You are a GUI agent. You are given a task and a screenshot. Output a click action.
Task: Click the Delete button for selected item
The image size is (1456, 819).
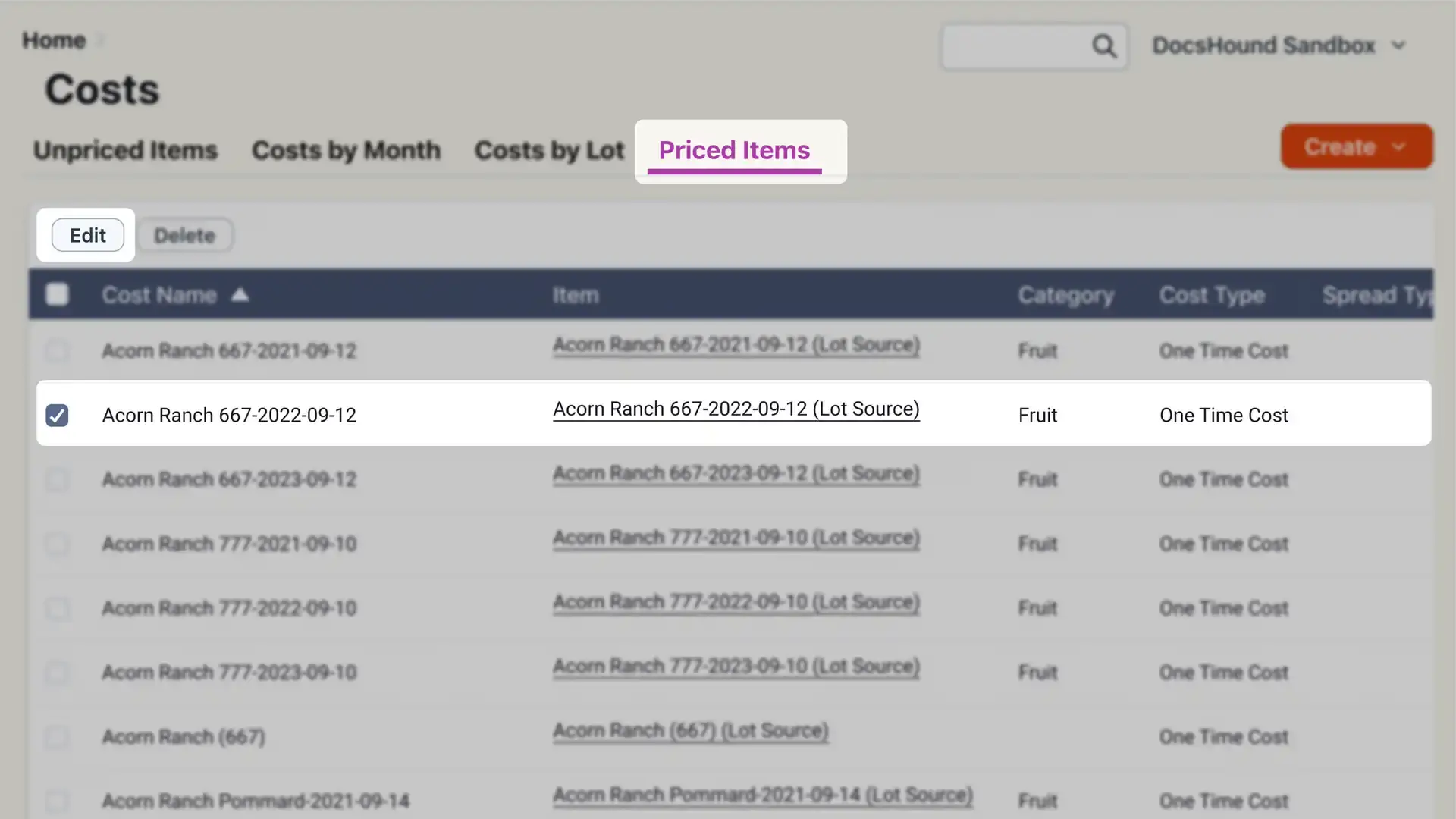pyautogui.click(x=184, y=234)
